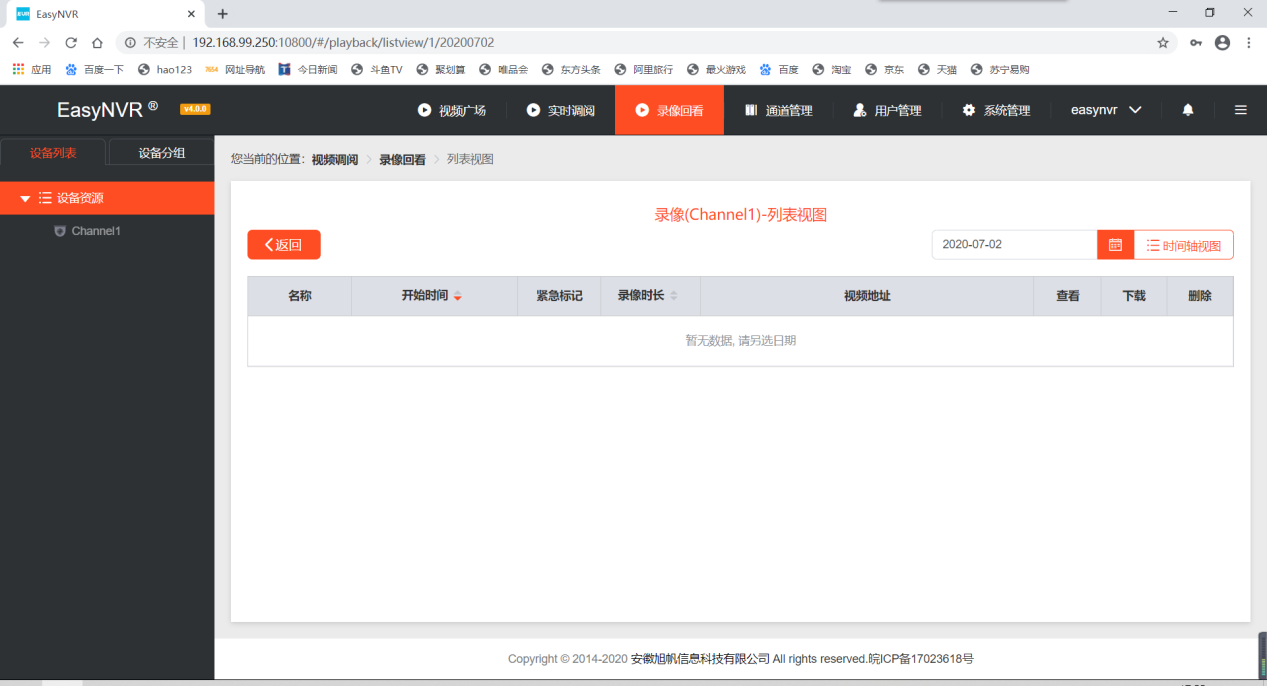This screenshot has height=686, width=1267.
Task: Open 阿里旅行 bookmark
Action: click(644, 70)
